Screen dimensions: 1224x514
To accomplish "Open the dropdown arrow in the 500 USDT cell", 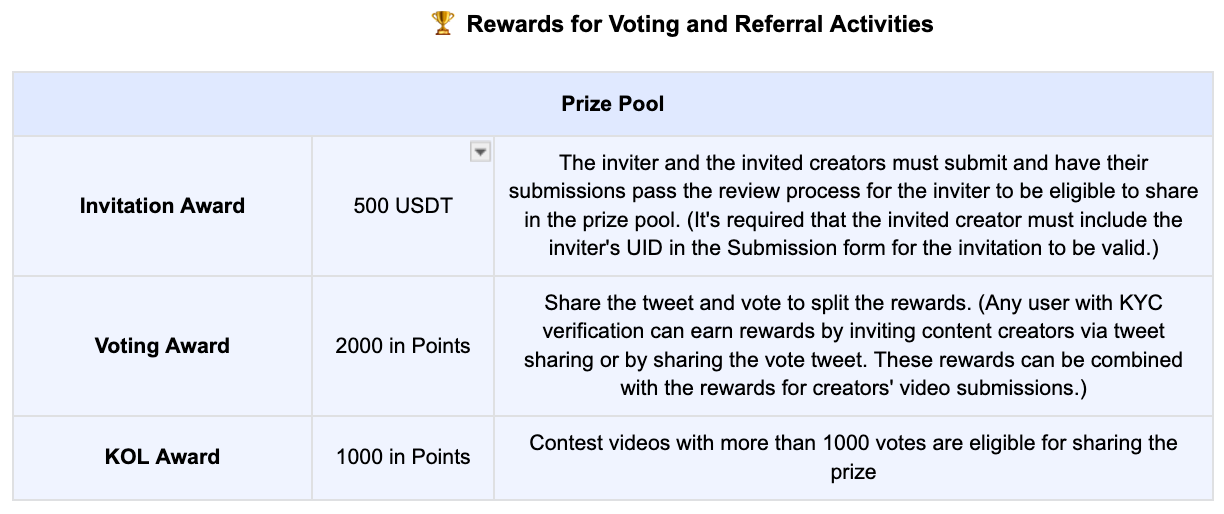I will pyautogui.click(x=480, y=151).
